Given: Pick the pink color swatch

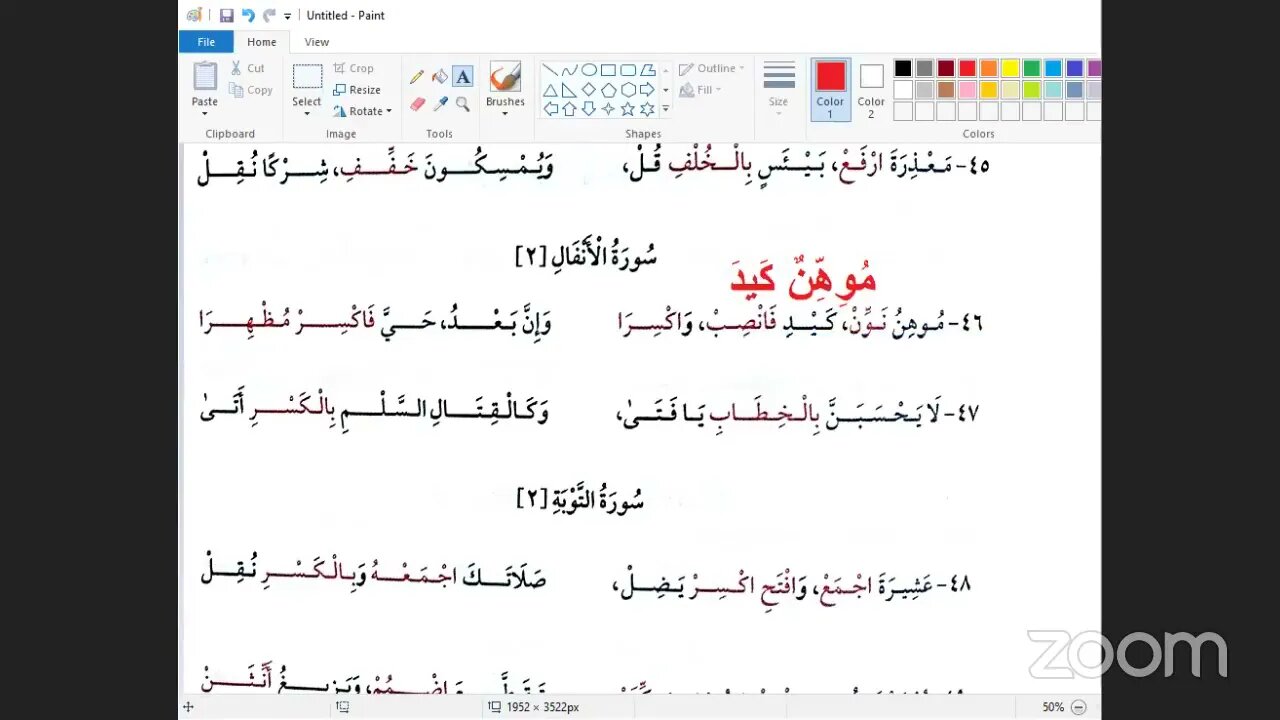Looking at the screenshot, I should pyautogui.click(x=967, y=90).
